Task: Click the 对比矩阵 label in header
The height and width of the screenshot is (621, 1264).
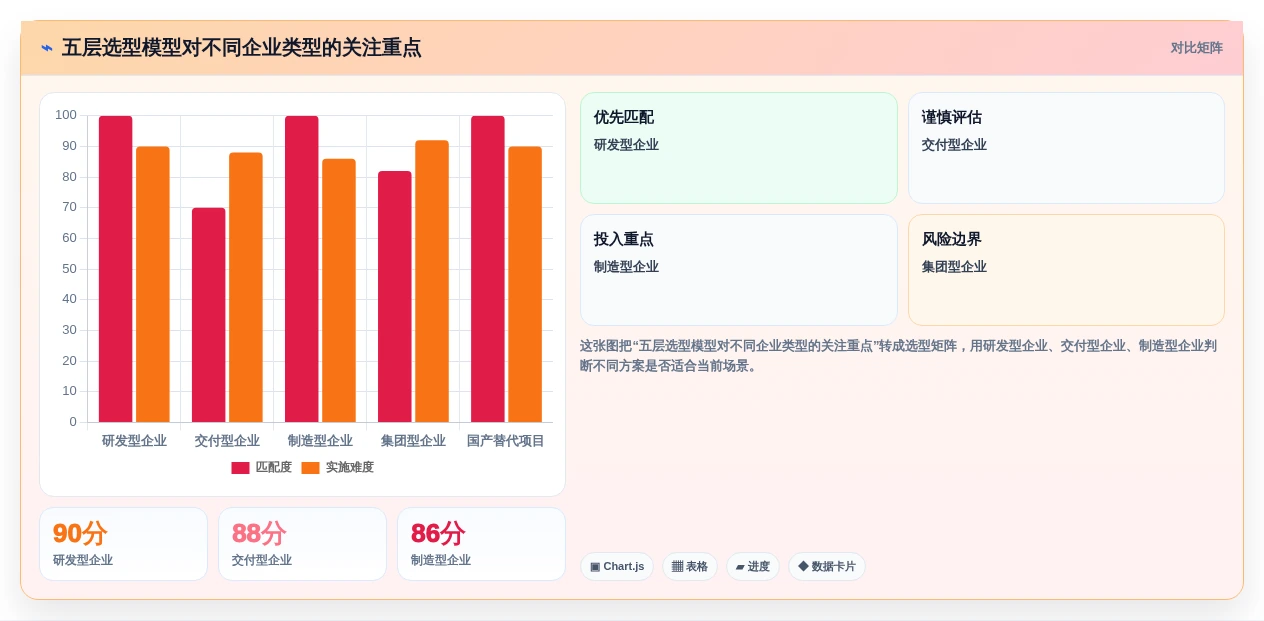Action: pyautogui.click(x=1196, y=48)
